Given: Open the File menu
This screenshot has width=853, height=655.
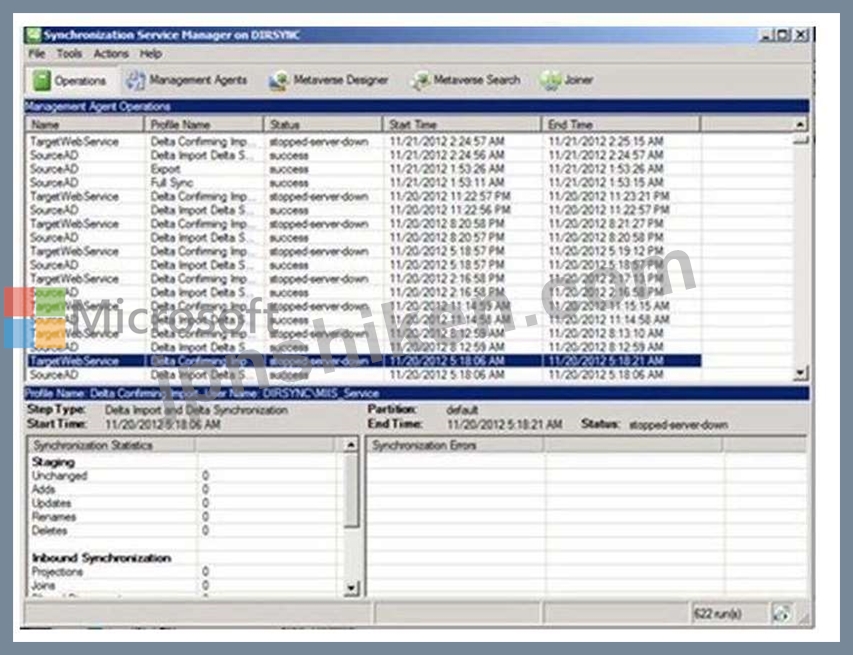Looking at the screenshot, I should (x=37, y=54).
